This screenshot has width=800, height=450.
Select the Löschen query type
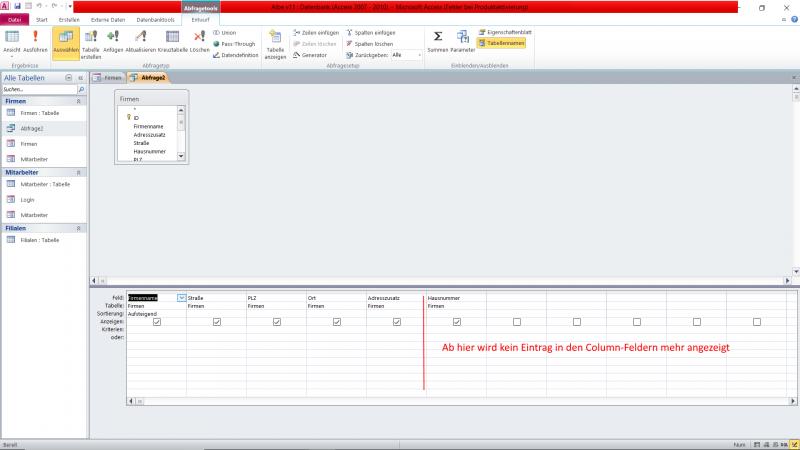click(199, 42)
